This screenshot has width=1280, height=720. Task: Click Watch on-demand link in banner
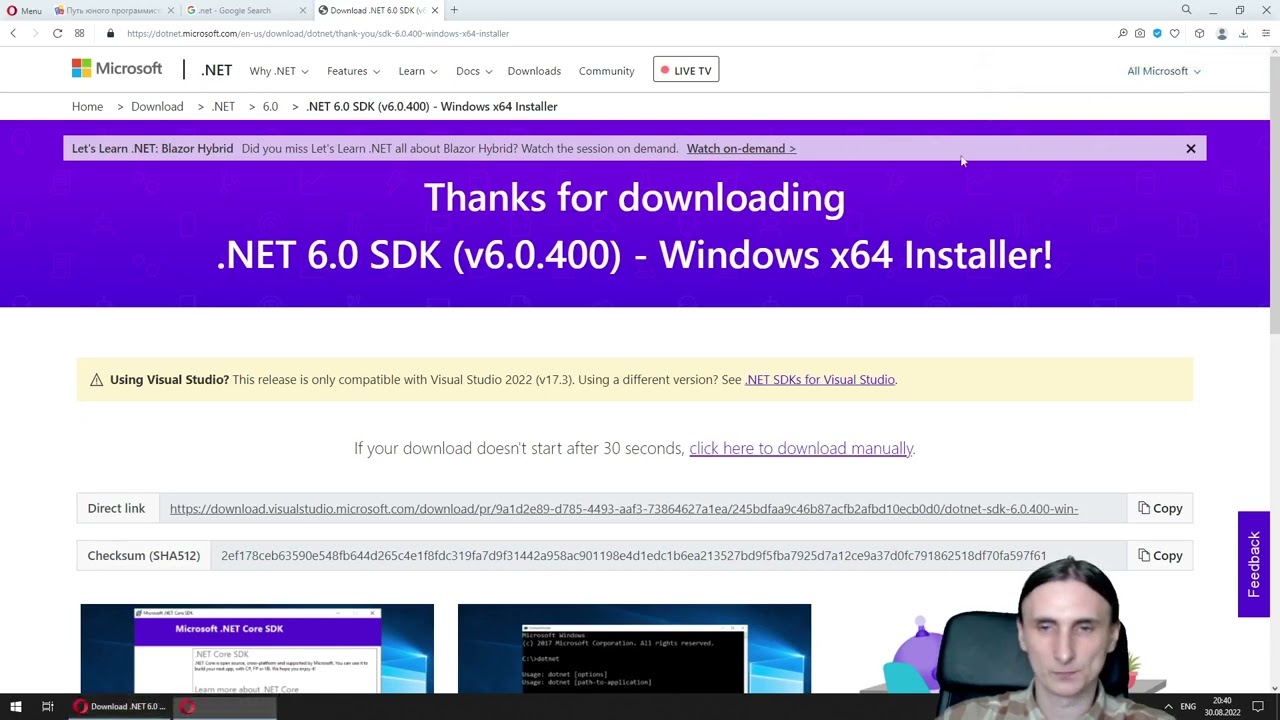coord(741,148)
